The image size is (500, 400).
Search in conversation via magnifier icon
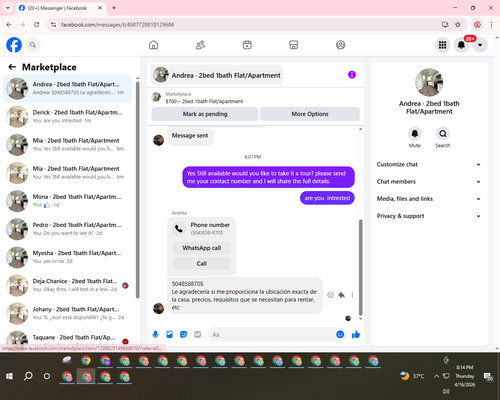443,134
